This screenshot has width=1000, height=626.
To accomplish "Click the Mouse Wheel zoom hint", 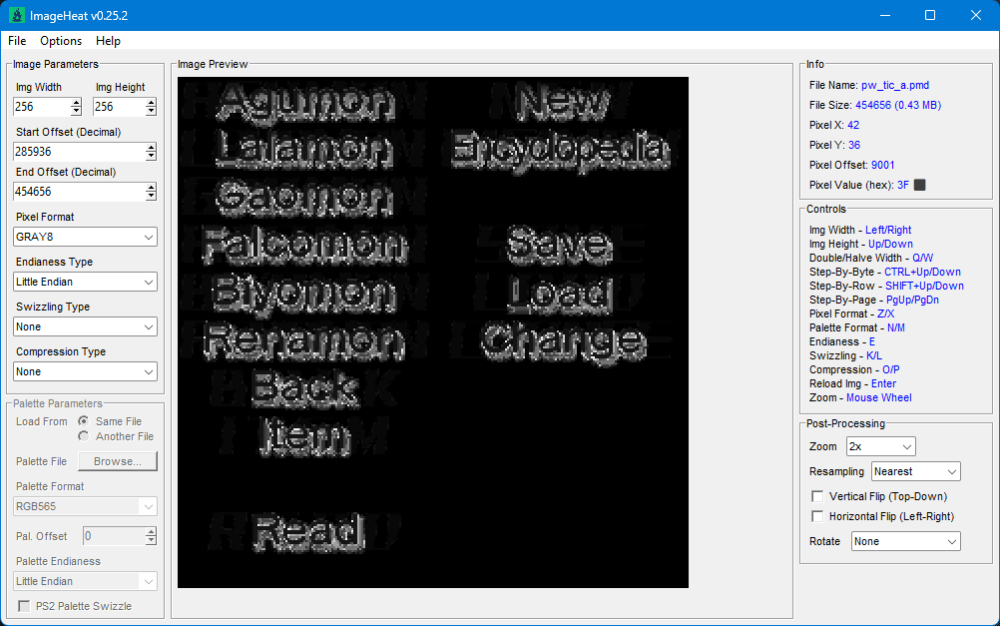I will click(879, 398).
